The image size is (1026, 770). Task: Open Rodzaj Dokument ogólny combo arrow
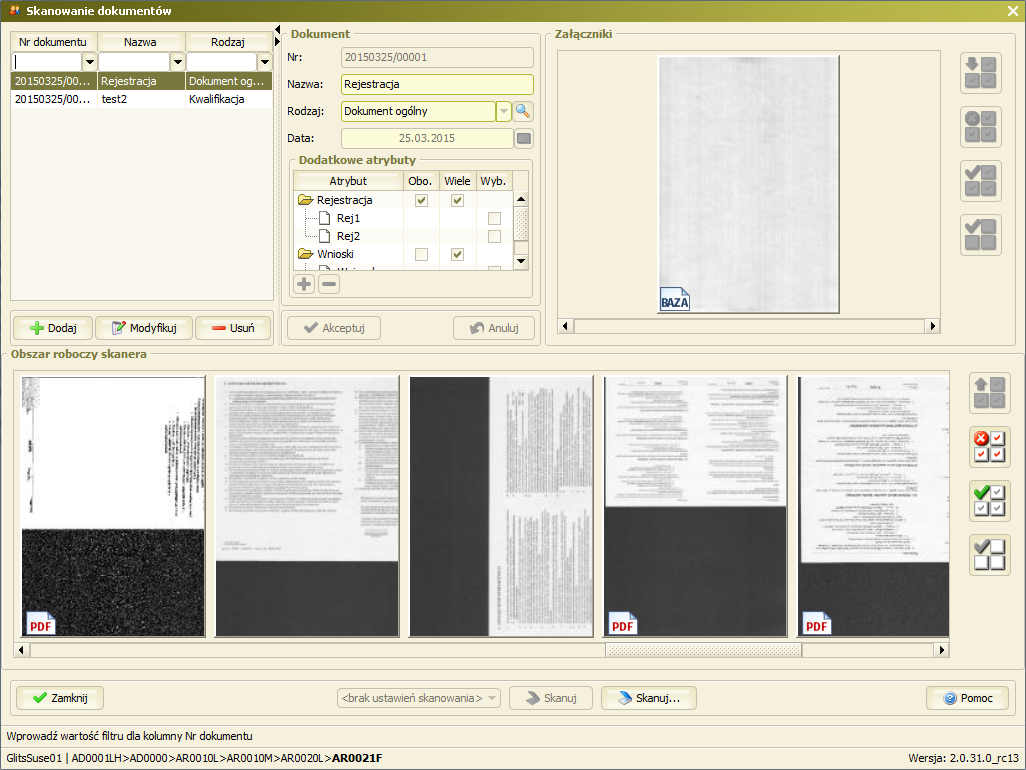pyautogui.click(x=504, y=111)
